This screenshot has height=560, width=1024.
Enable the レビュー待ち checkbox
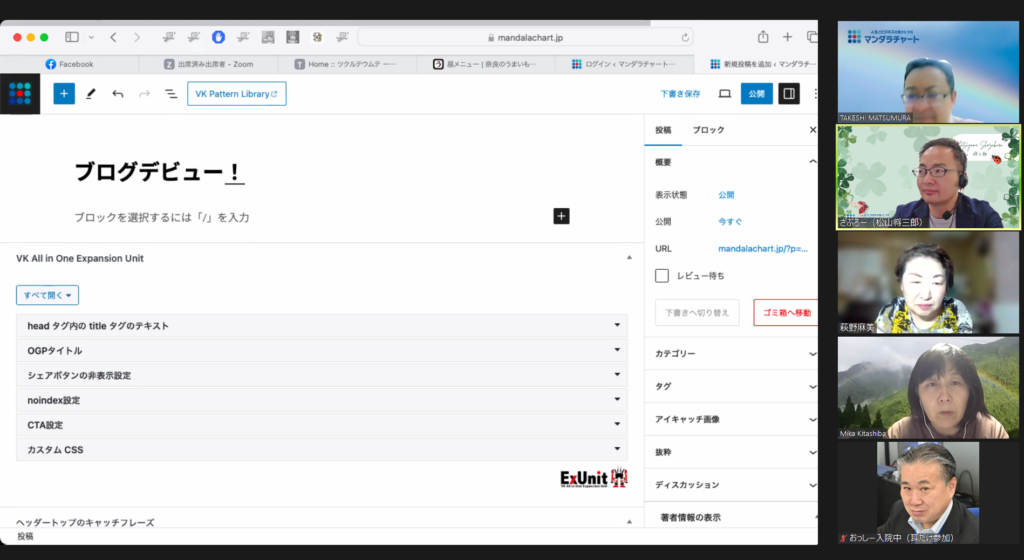pos(662,275)
